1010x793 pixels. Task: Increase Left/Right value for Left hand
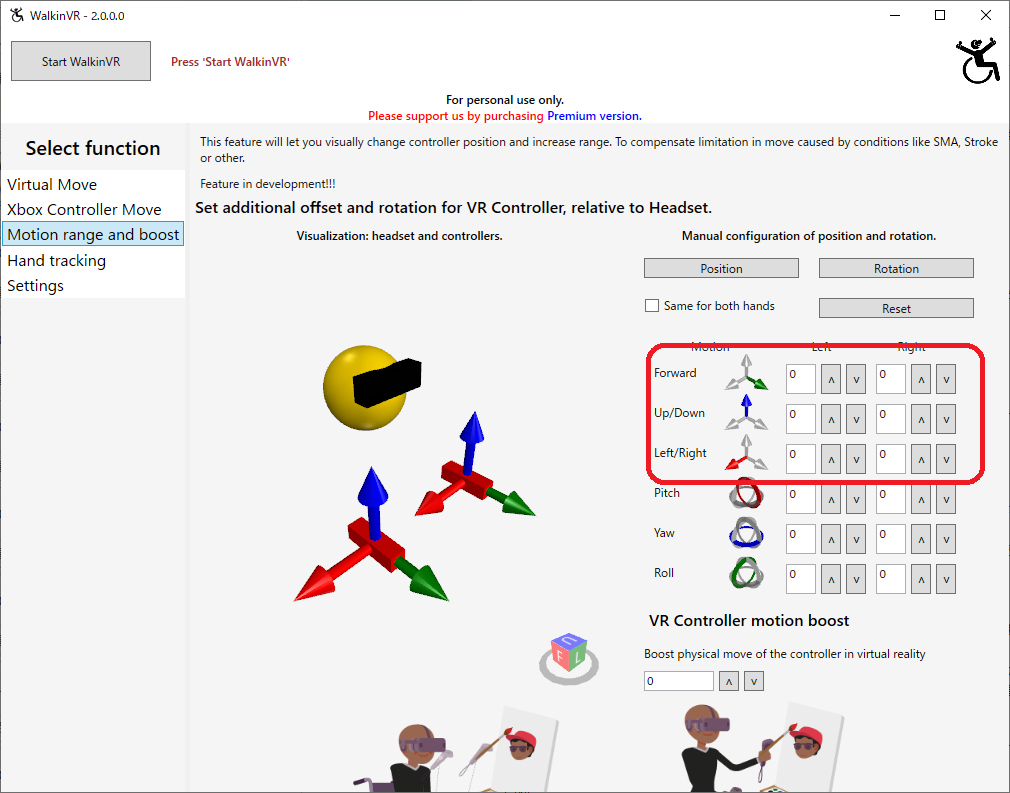coord(831,459)
